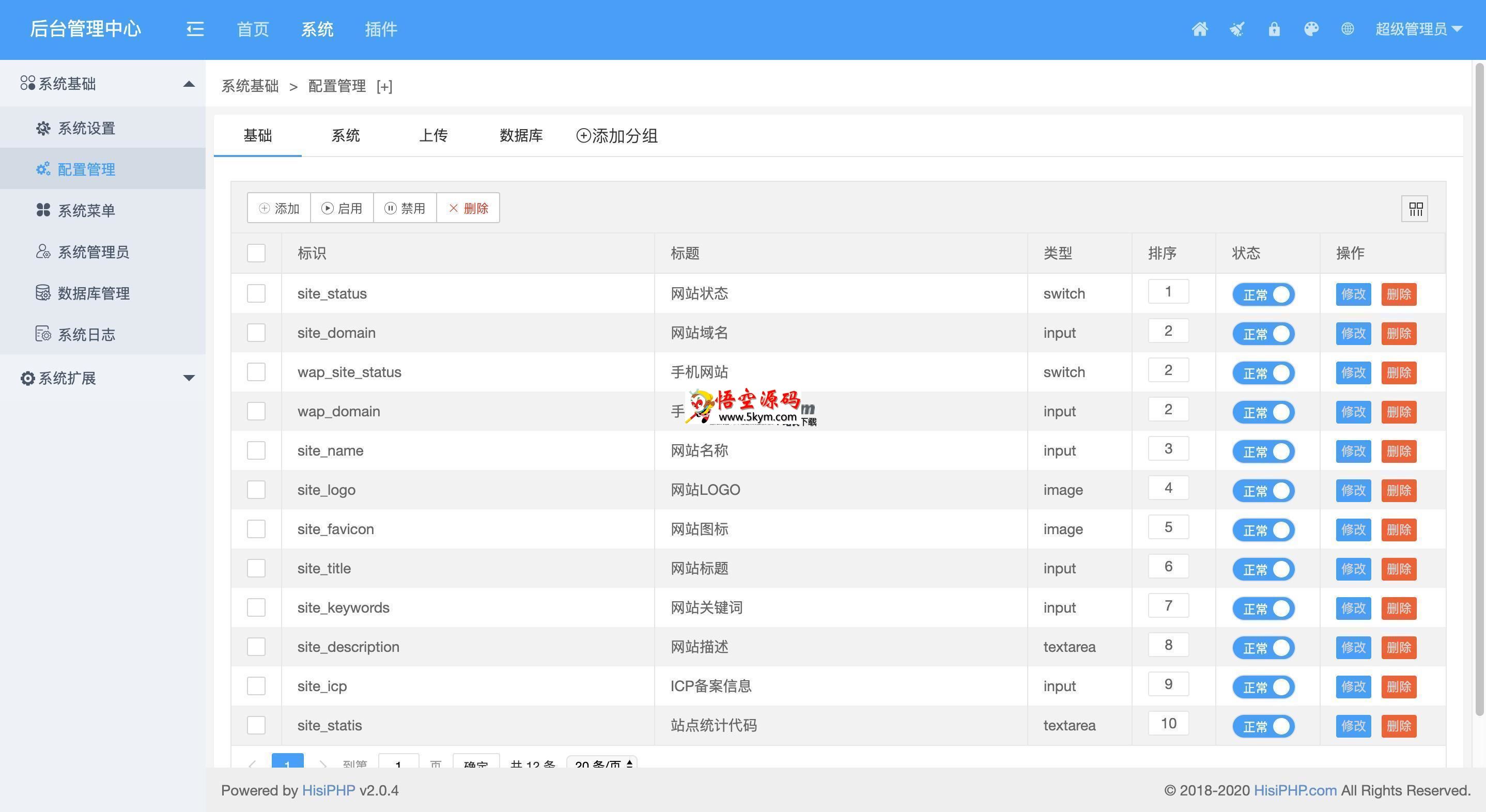Image resolution: width=1486 pixels, height=812 pixels.
Task: Click the 添加 button
Action: pos(278,208)
